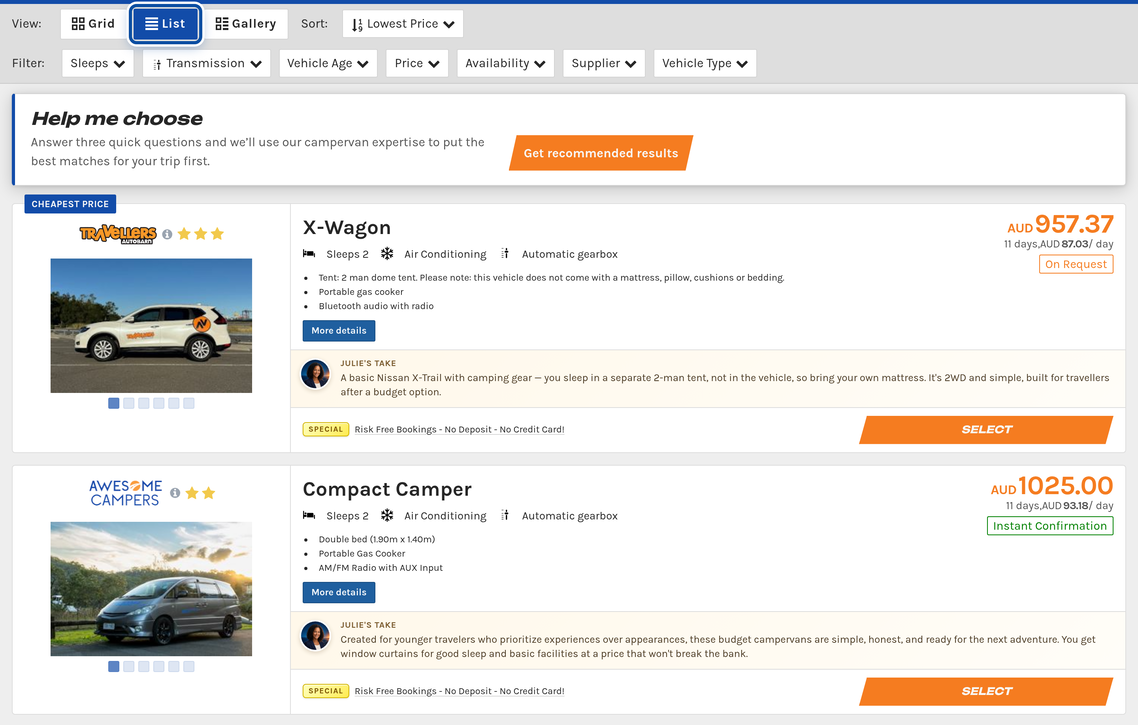
Task: Expand the Supplier filter
Action: coord(604,63)
